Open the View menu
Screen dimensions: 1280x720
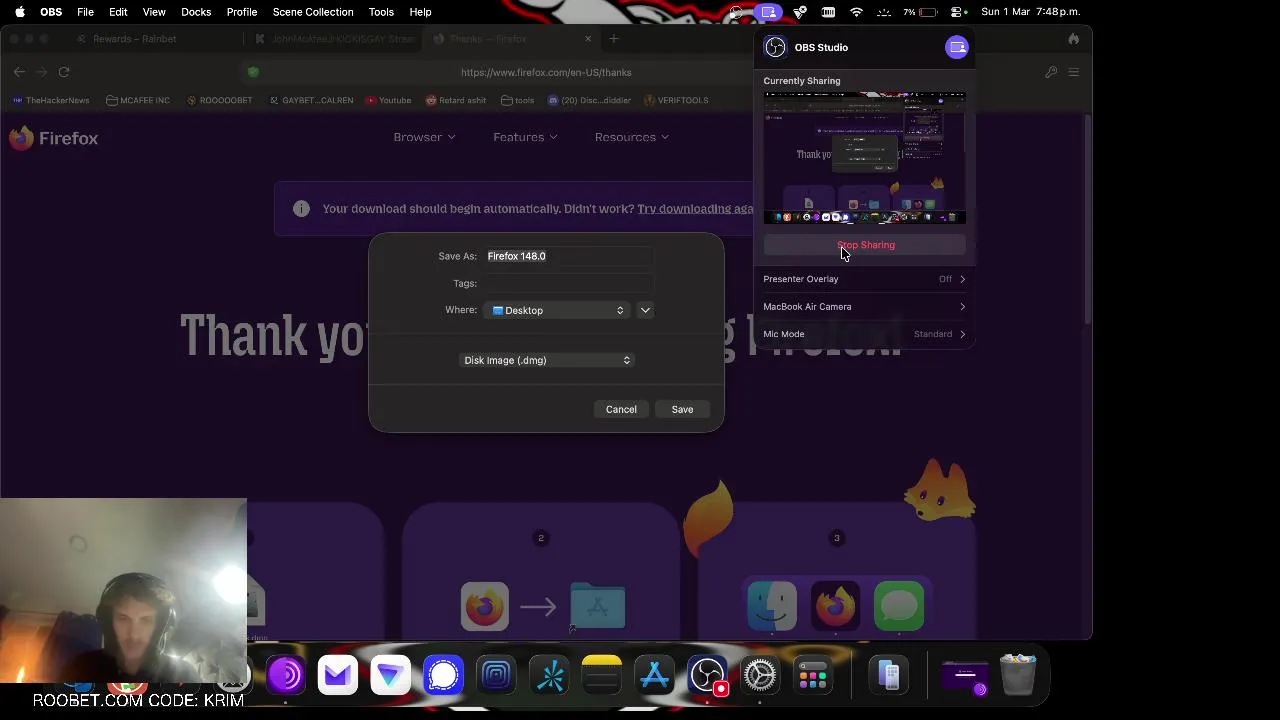(x=154, y=12)
